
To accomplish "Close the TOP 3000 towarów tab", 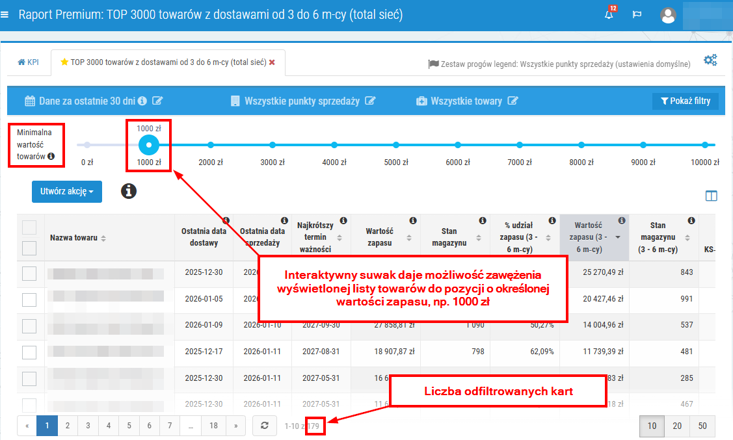I will (x=272, y=62).
